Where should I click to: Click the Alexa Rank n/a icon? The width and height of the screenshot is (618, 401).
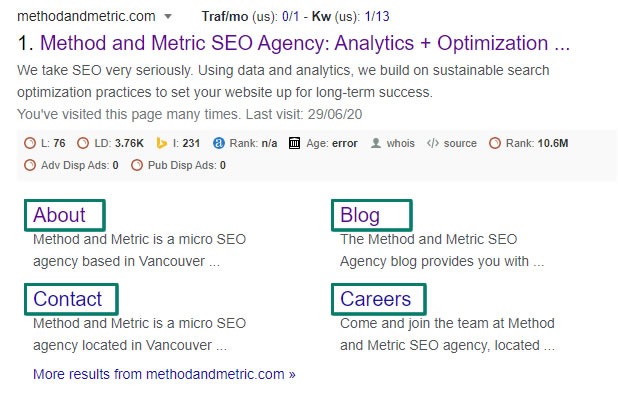(x=218, y=143)
